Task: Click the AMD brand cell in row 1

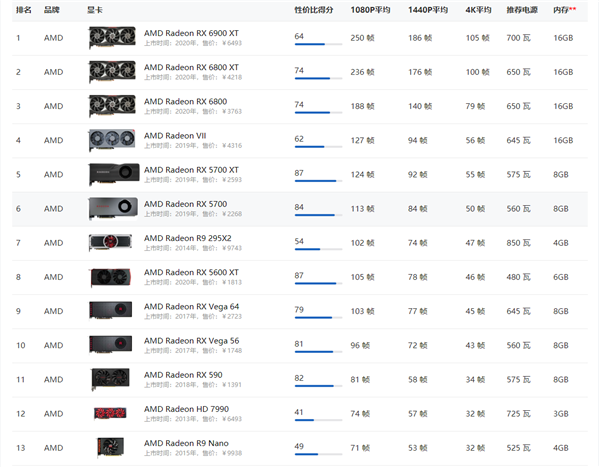Action: (x=54, y=38)
